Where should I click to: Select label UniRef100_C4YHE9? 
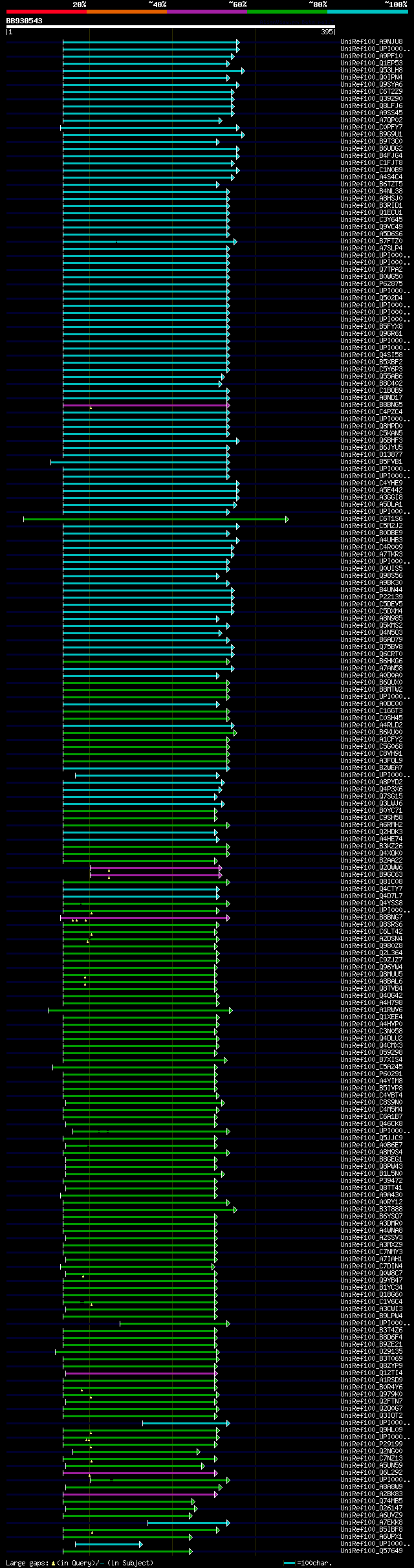[371, 483]
